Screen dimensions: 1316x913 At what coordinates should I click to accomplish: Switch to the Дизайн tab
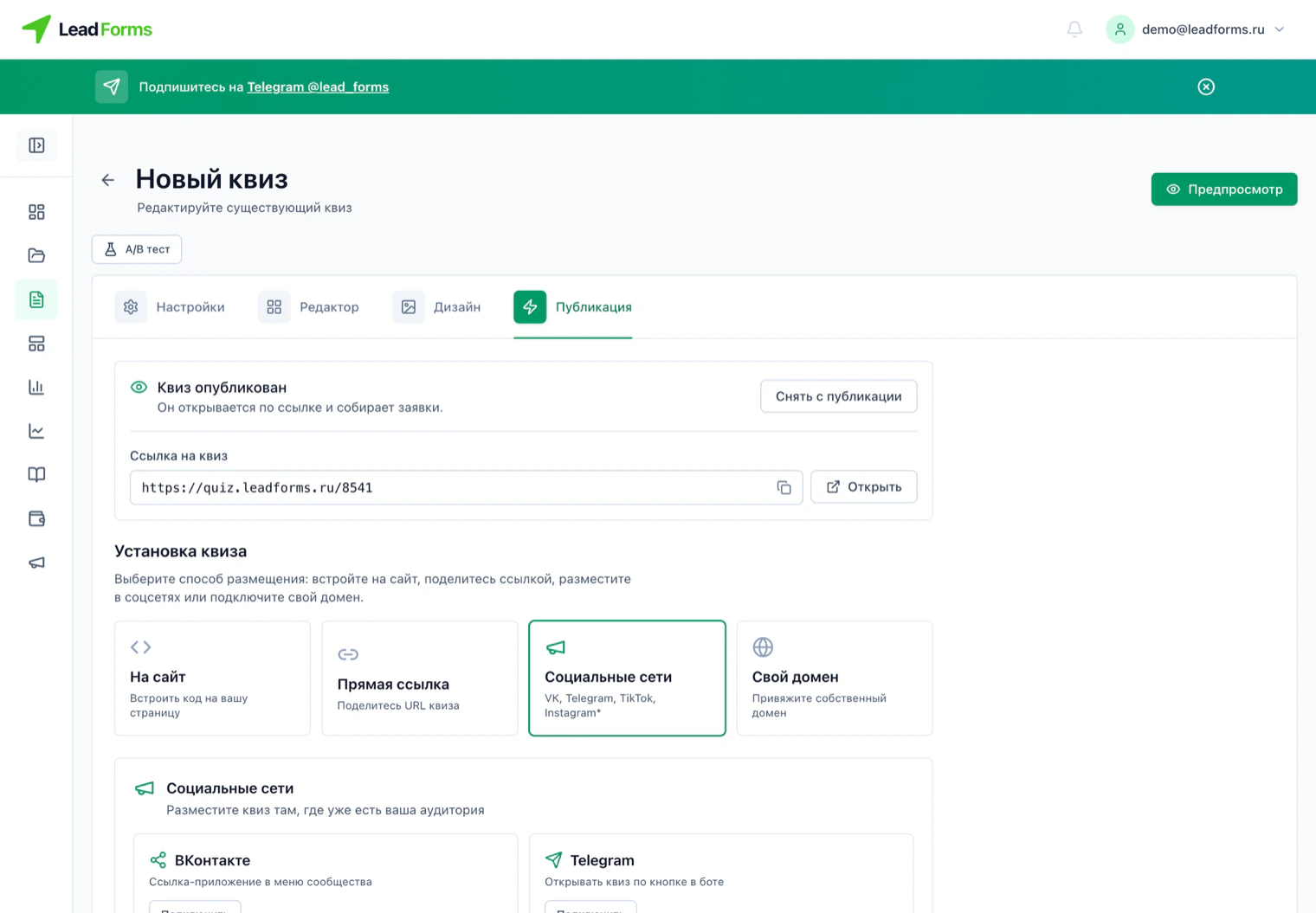[436, 307]
